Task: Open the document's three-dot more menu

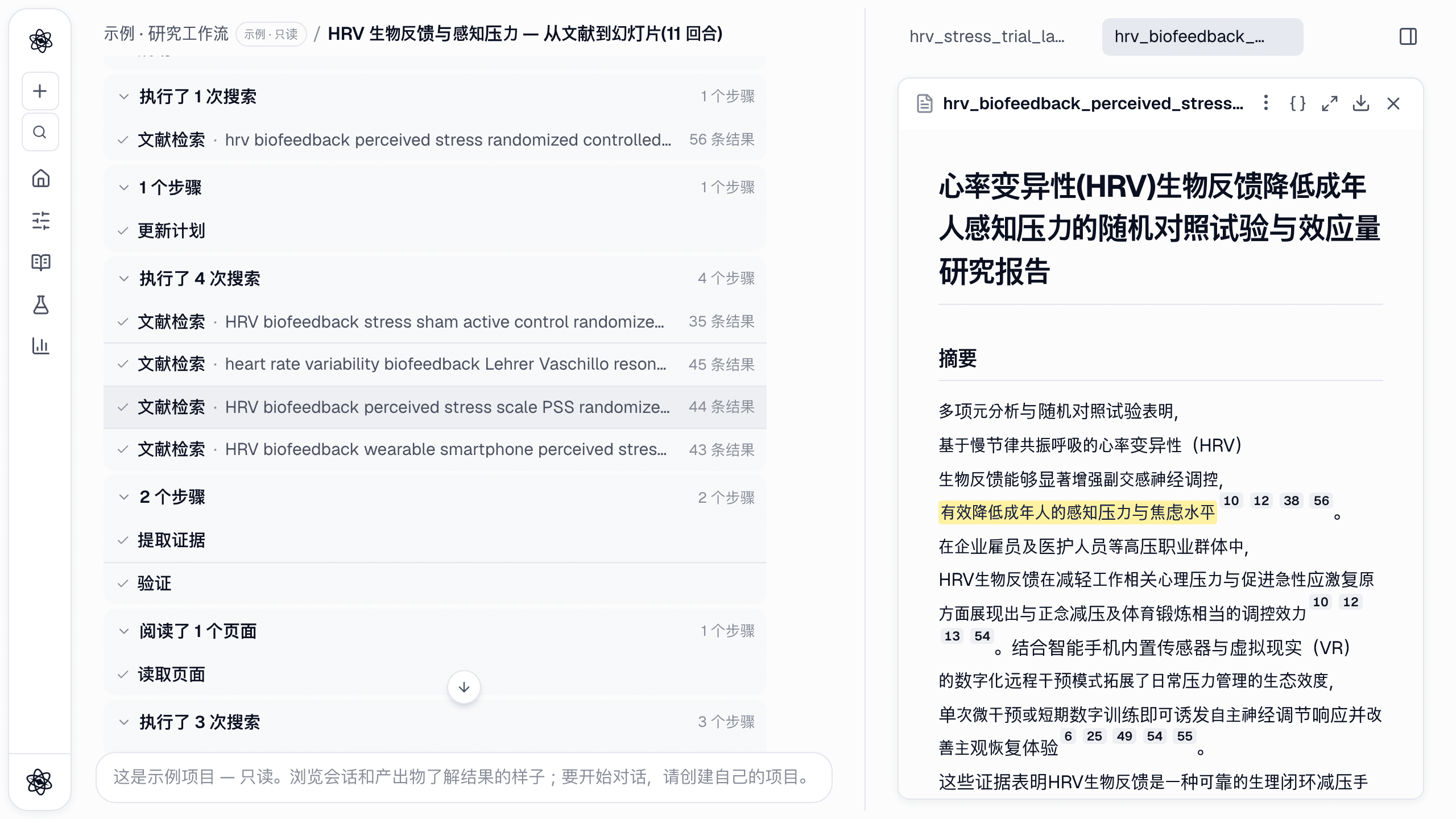Action: pos(1265,103)
